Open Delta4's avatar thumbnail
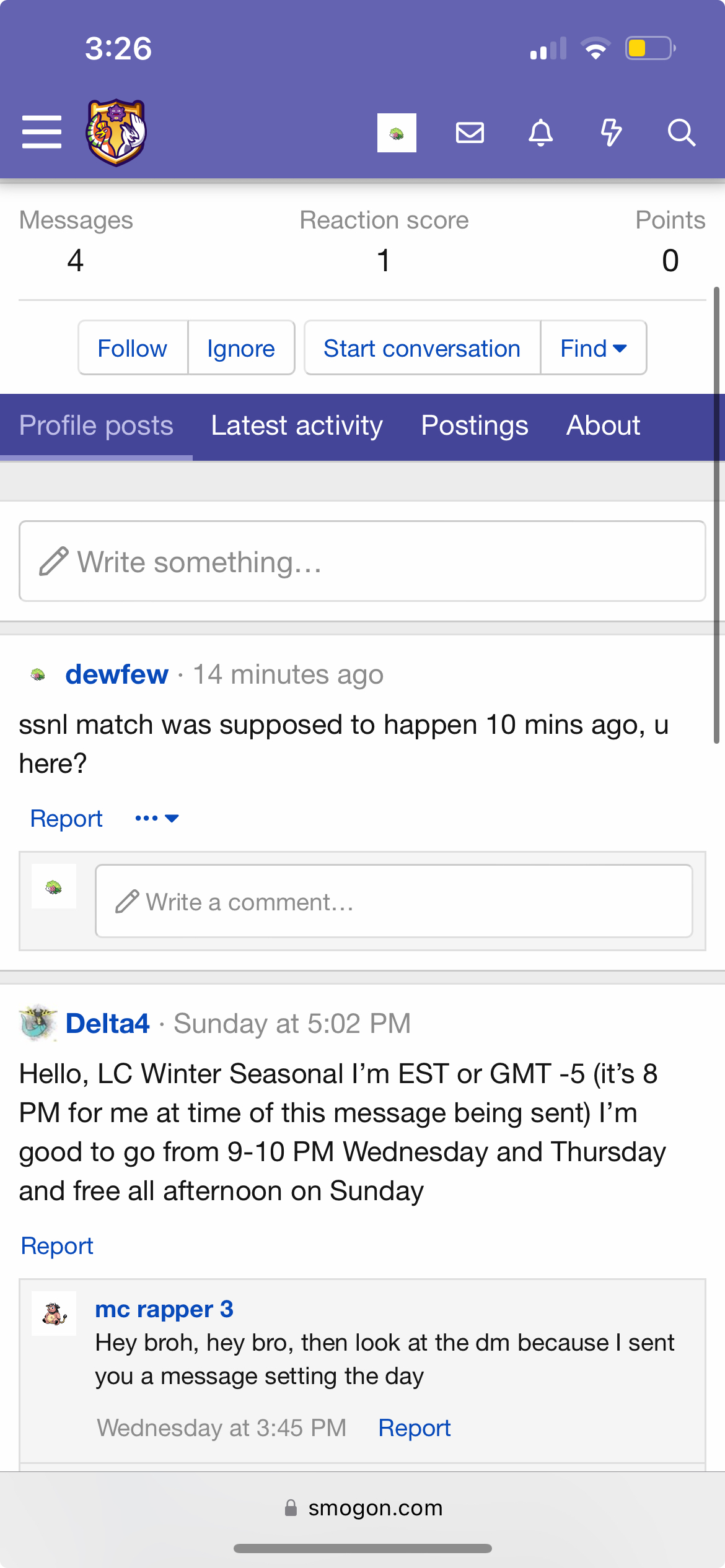Screen dimensions: 725x1568 (38, 1023)
